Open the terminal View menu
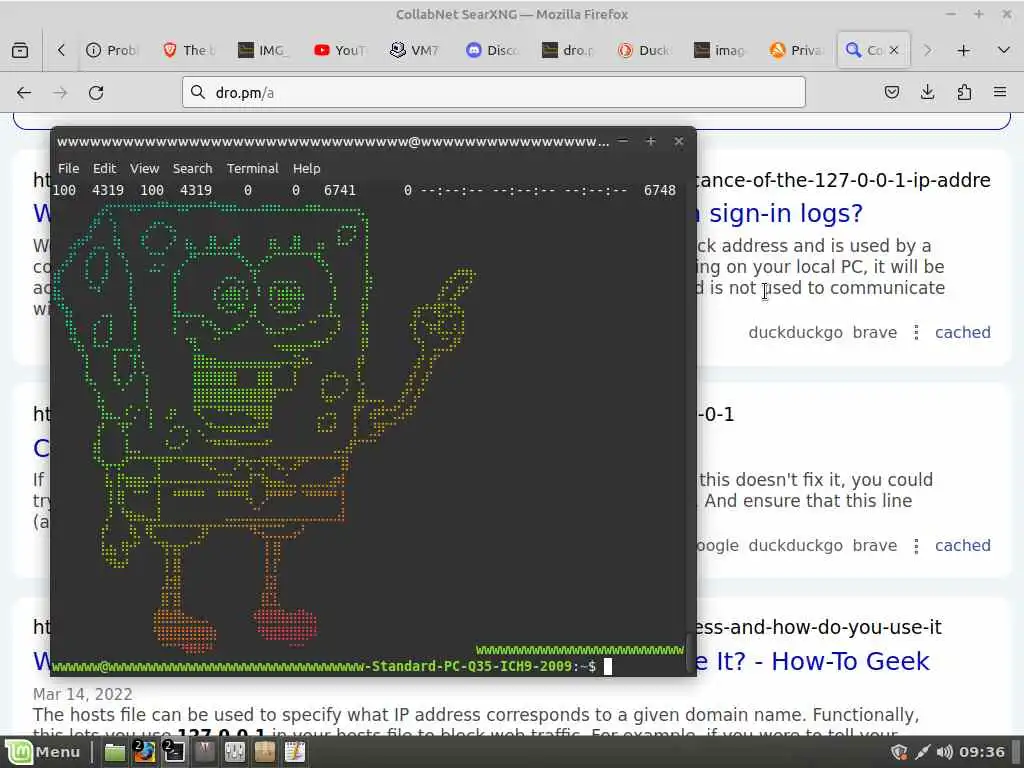The width and height of the screenshot is (1024, 768). pyautogui.click(x=144, y=168)
